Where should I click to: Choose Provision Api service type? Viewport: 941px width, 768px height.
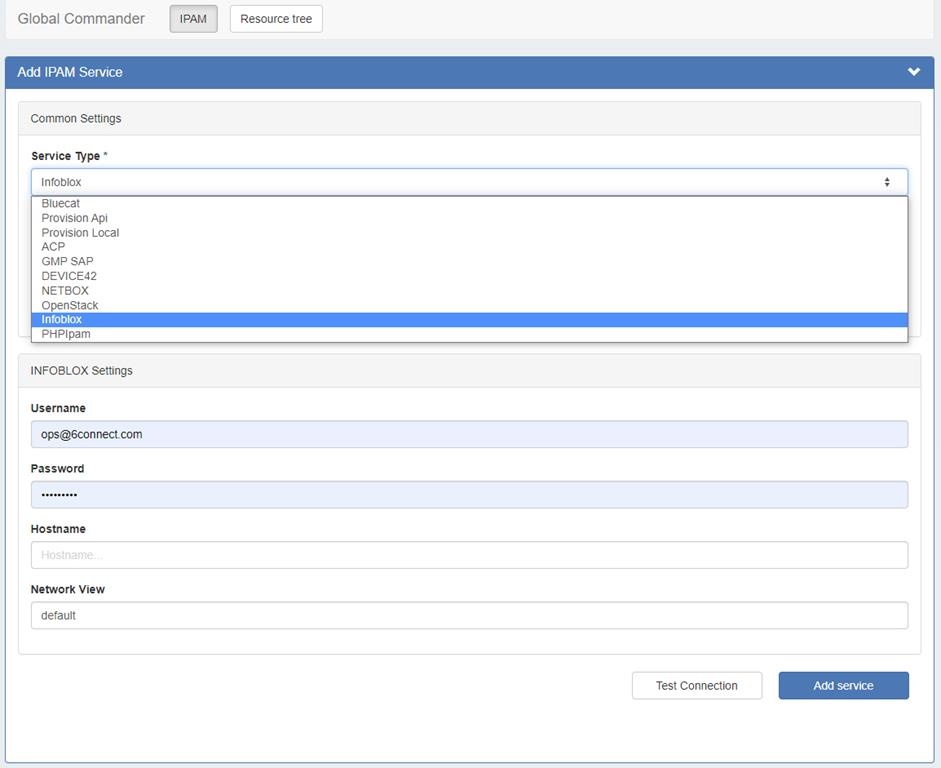tap(75, 218)
